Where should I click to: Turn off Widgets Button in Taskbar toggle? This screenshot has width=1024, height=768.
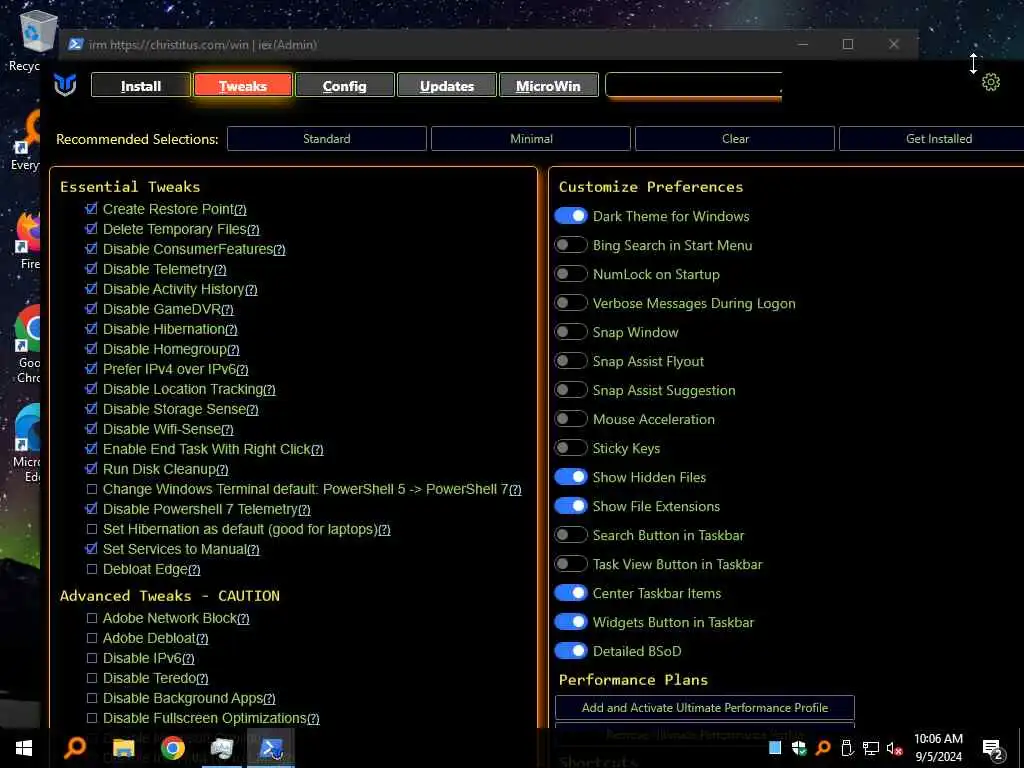[571, 622]
